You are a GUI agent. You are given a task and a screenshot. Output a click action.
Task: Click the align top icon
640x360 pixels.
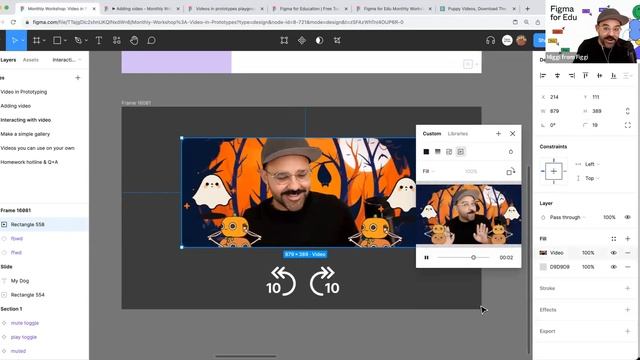585,76
